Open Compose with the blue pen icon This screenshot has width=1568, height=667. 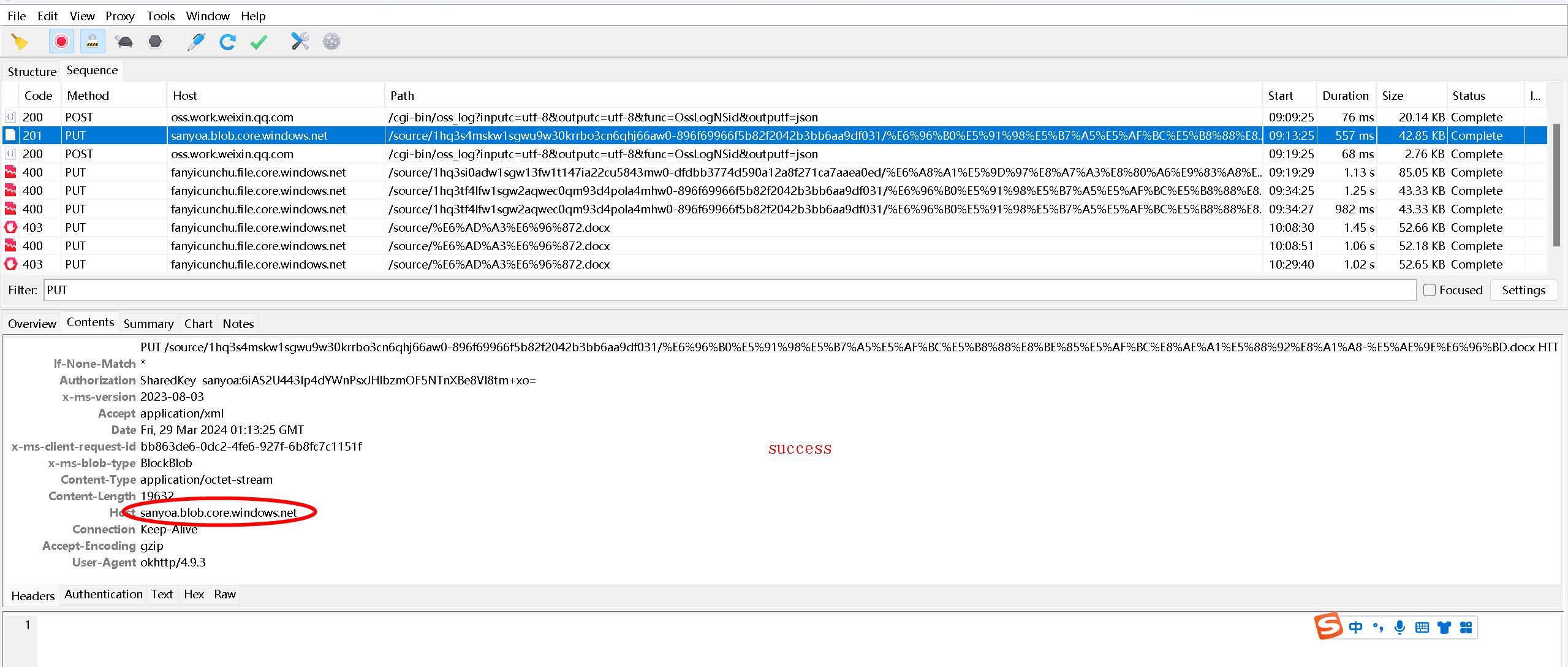point(196,42)
